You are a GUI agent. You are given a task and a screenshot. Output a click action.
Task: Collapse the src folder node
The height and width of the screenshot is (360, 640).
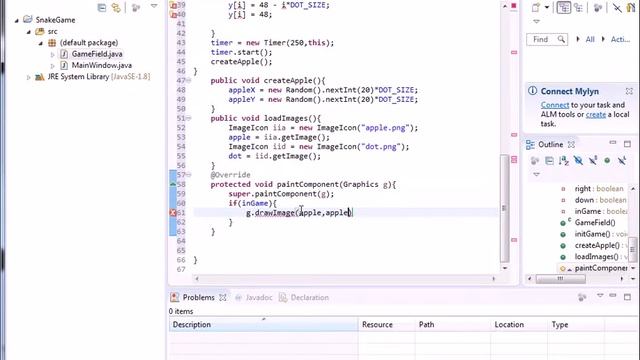29,31
